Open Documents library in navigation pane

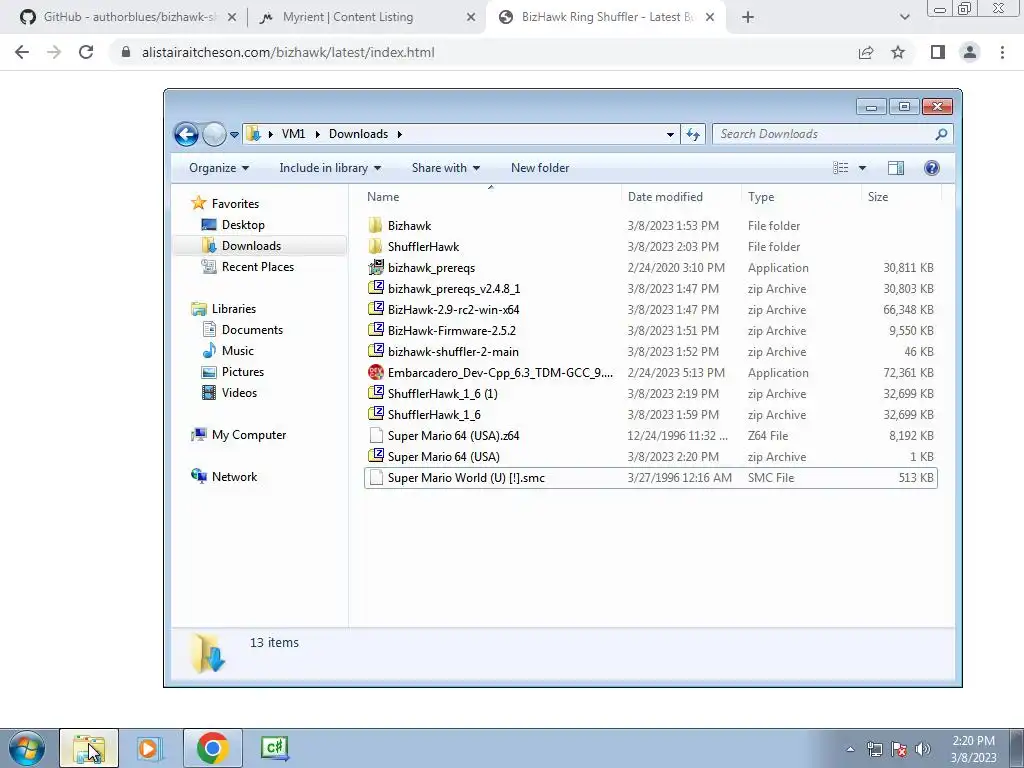click(252, 330)
